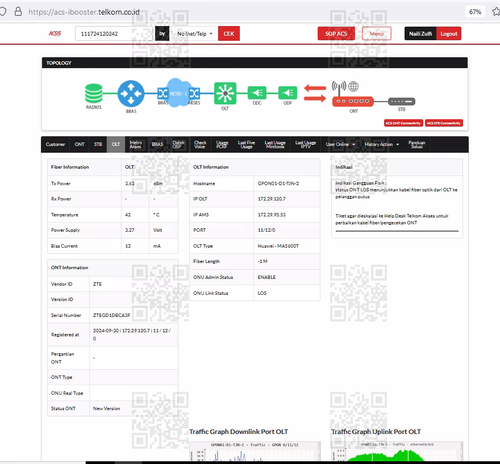This screenshot has width=500, height=464.
Task: Open the Check Voice tab
Action: (x=200, y=144)
